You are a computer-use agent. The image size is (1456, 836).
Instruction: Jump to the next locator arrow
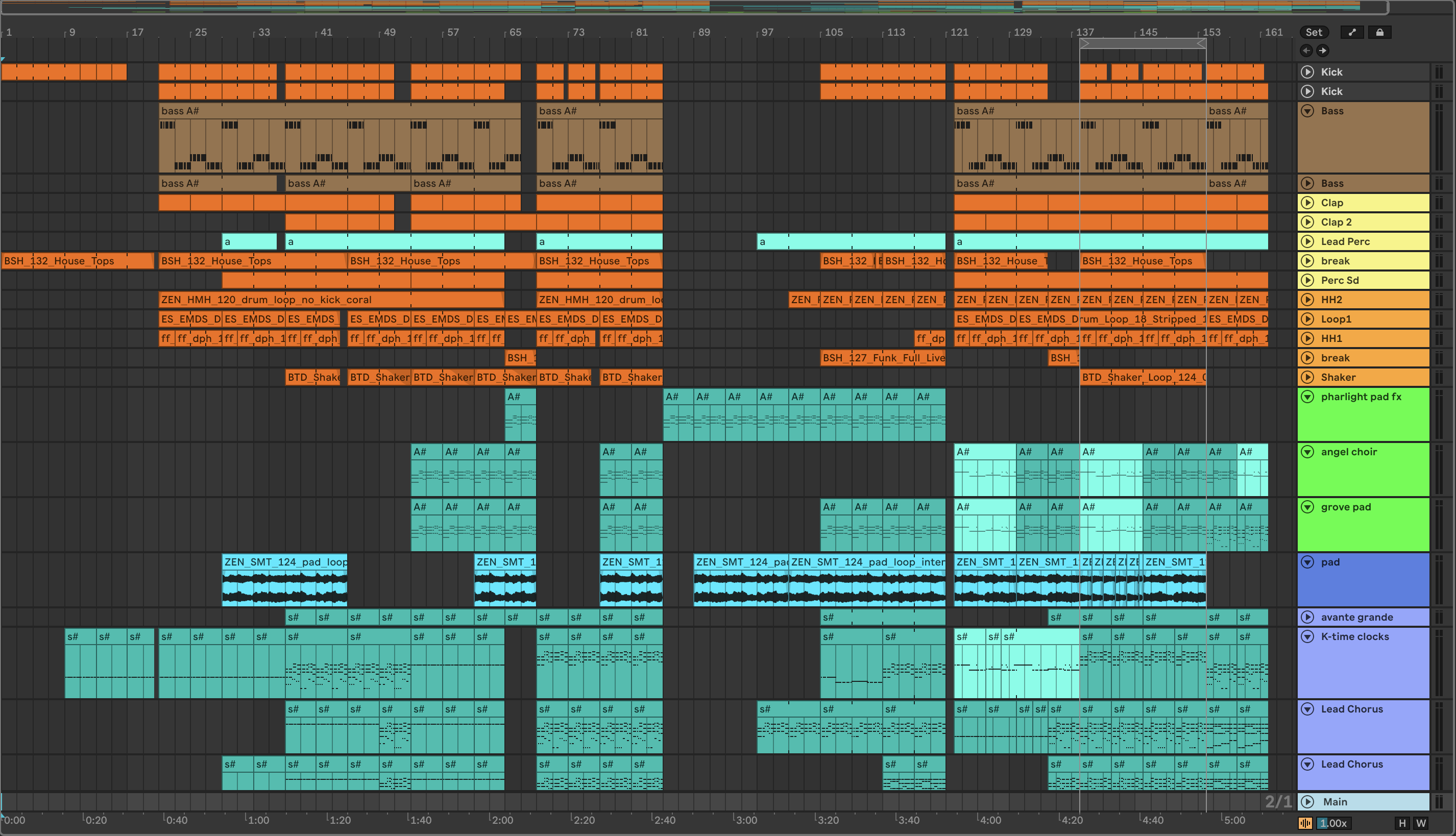pos(1323,51)
